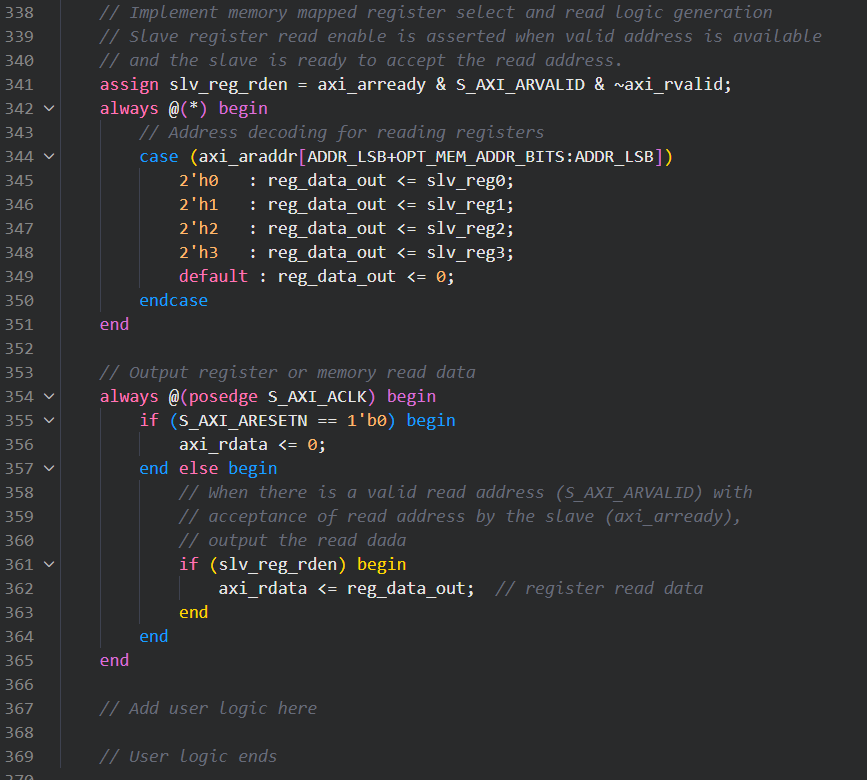Collapse the always @(*) block at line 342
This screenshot has width=867, height=780.
click(x=49, y=108)
